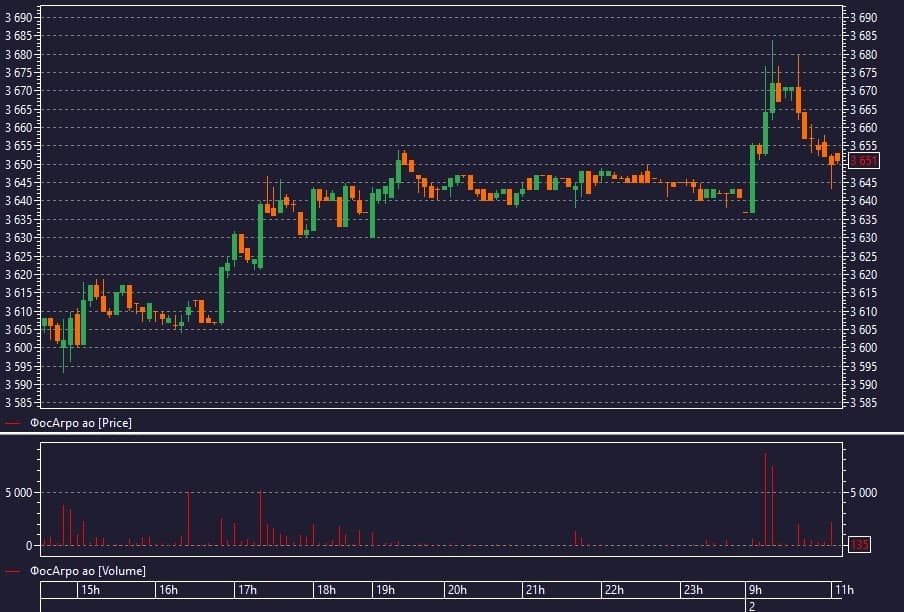Screen dimensions: 904x612
Task: Click the 23h label on time axis
Action: (693, 590)
